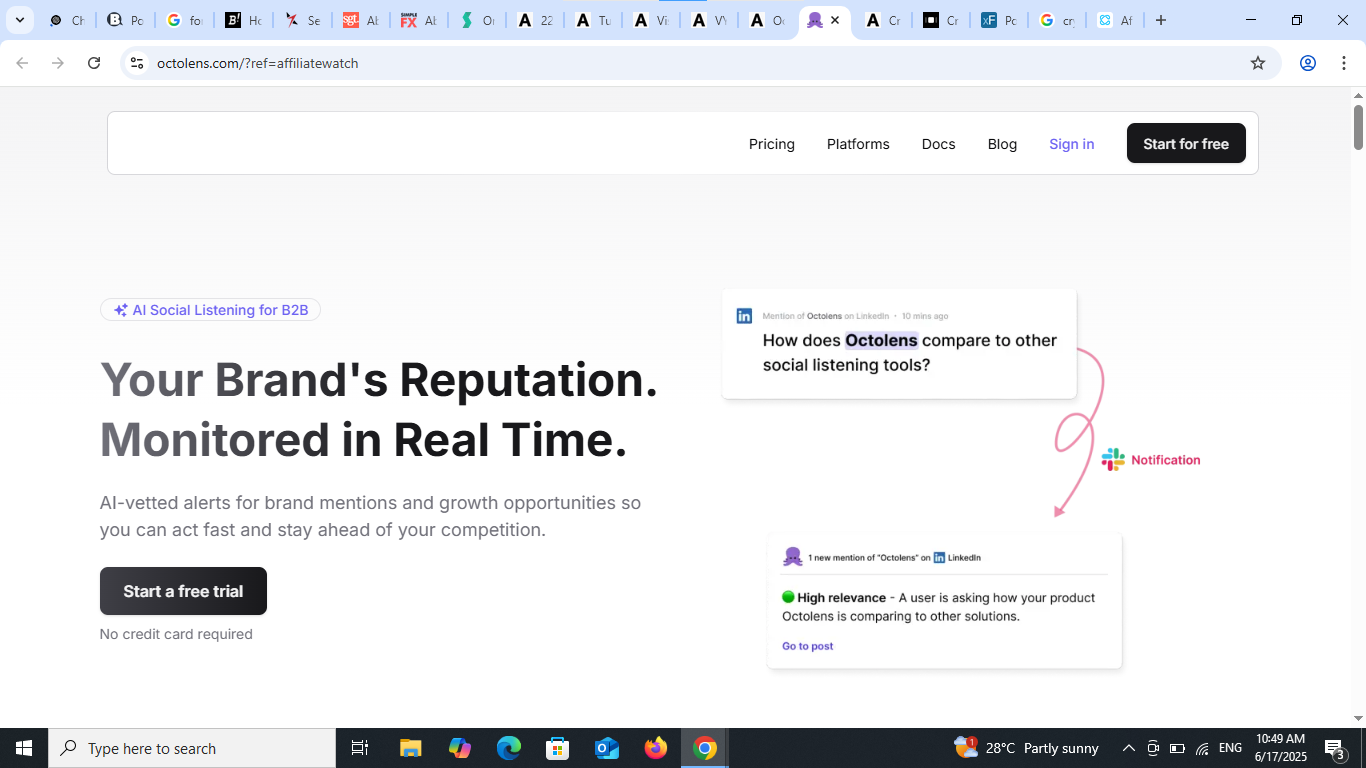Close the active Octolens tab

click(x=835, y=20)
